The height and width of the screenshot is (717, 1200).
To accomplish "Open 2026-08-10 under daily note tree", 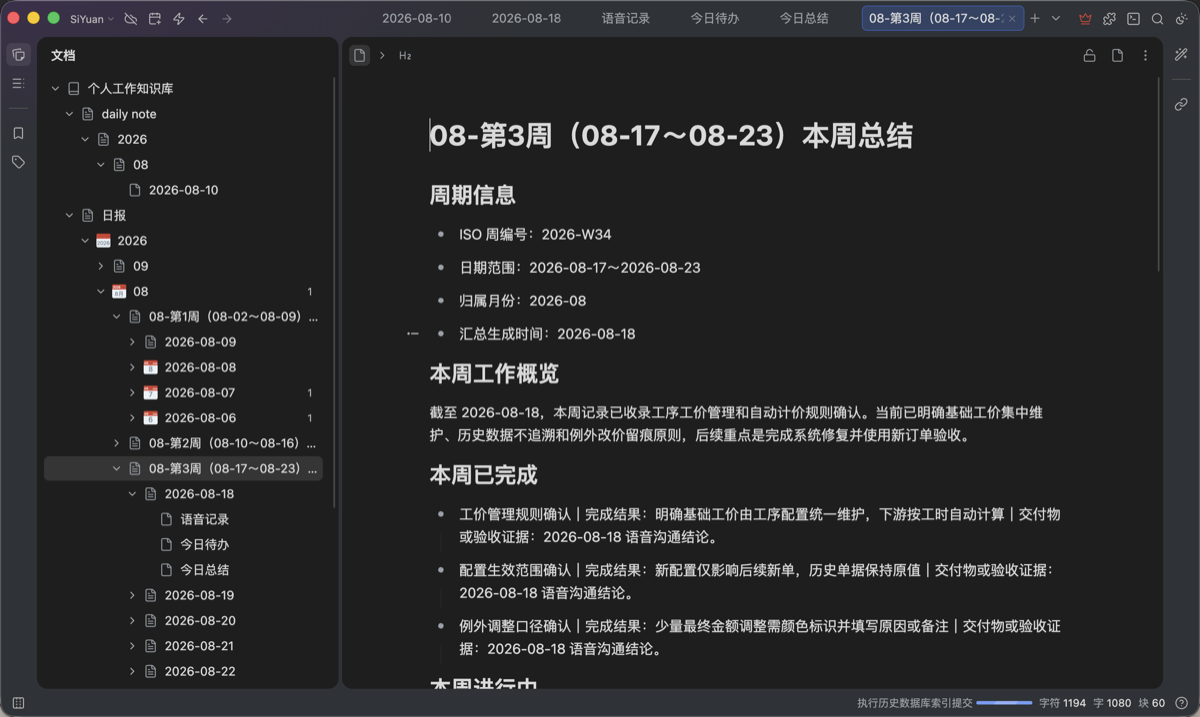I will (x=183, y=190).
